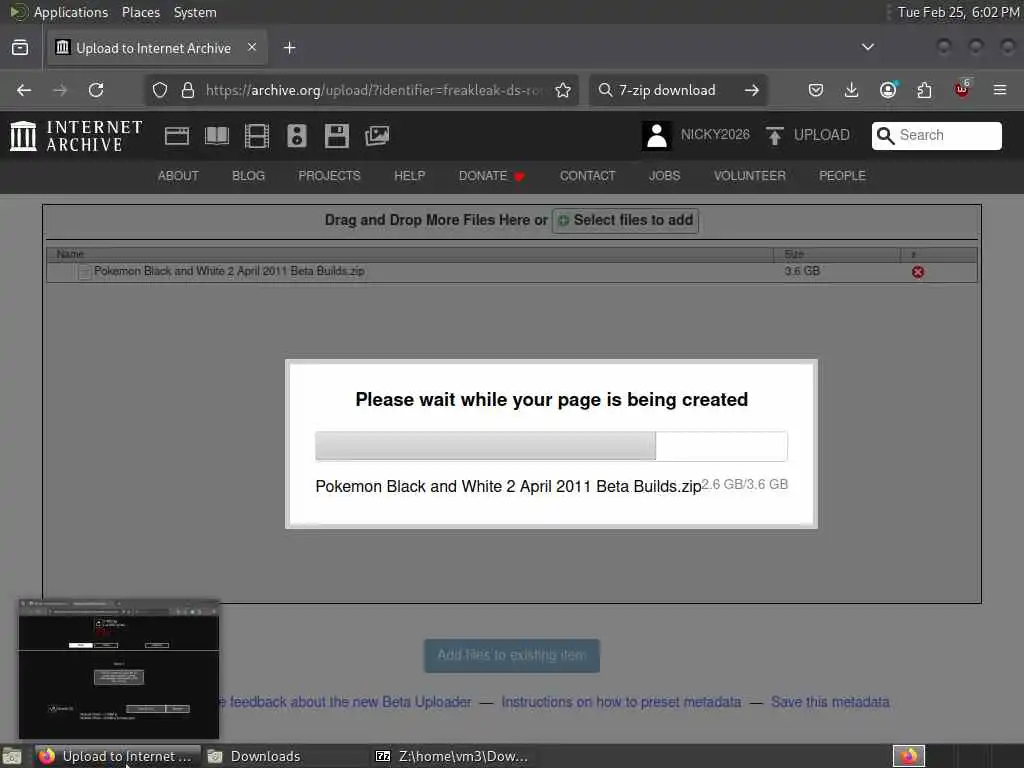Submit the 7-zip download search arrow
1024x768 pixels.
coord(752,90)
